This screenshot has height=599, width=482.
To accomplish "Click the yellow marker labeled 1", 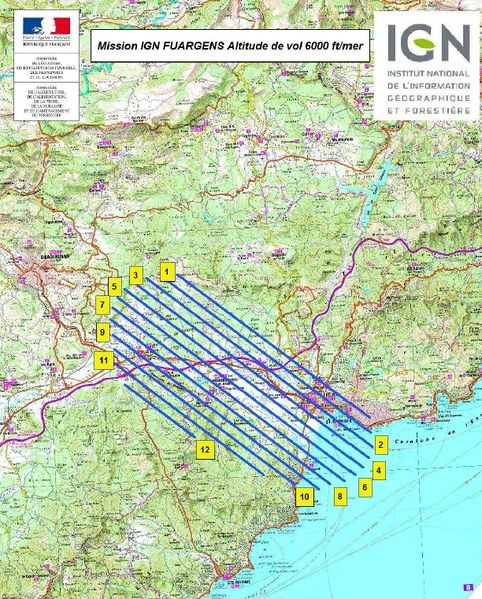I will pyautogui.click(x=167, y=272).
